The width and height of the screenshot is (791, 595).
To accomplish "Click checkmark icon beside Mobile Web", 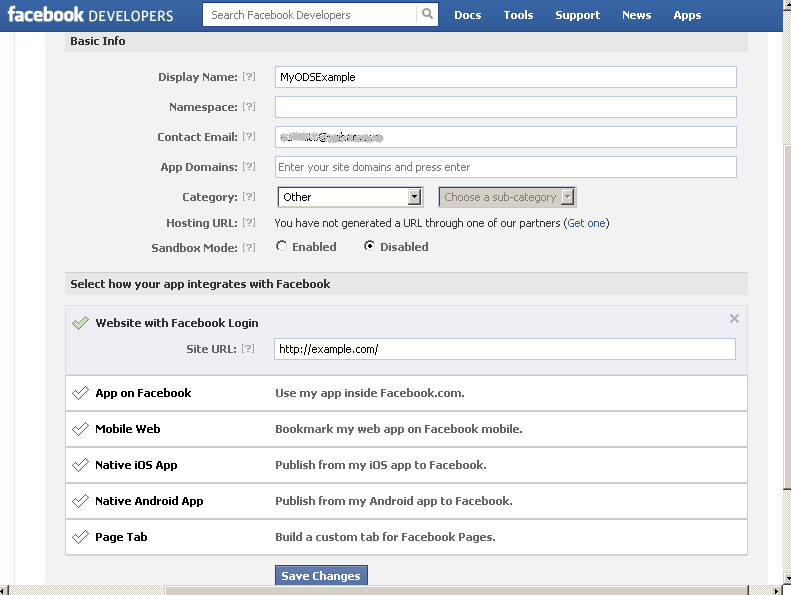I will (80, 429).
